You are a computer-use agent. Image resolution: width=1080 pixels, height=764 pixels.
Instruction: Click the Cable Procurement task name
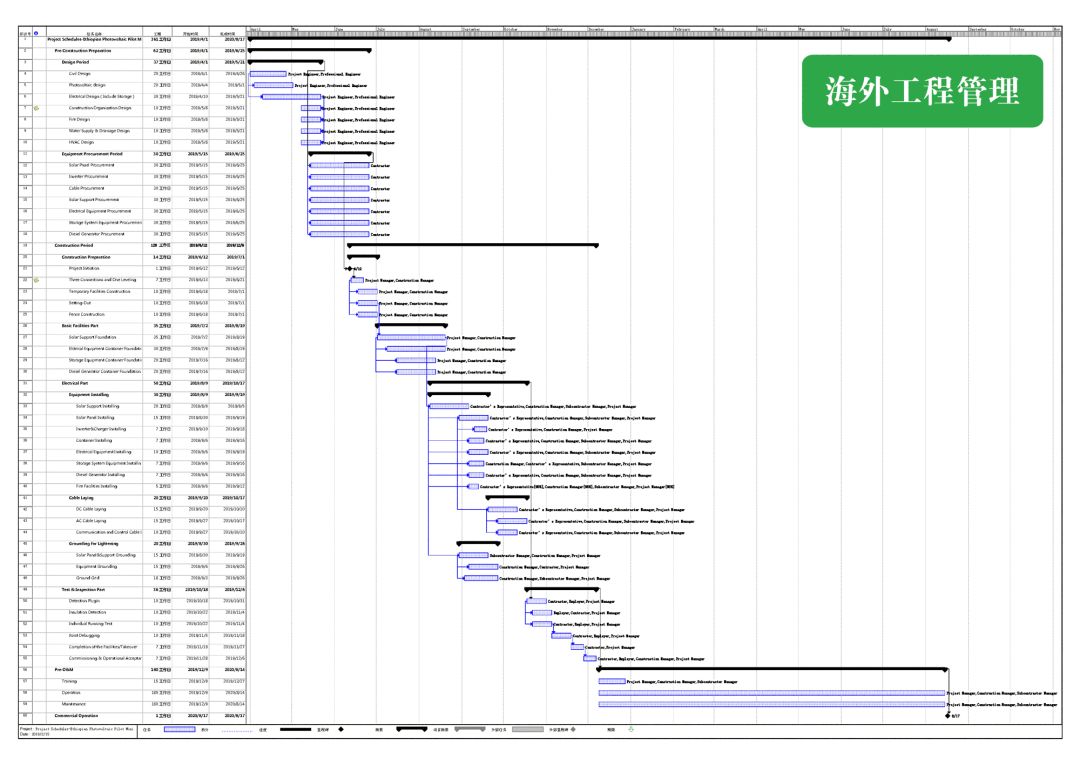[x=87, y=188]
